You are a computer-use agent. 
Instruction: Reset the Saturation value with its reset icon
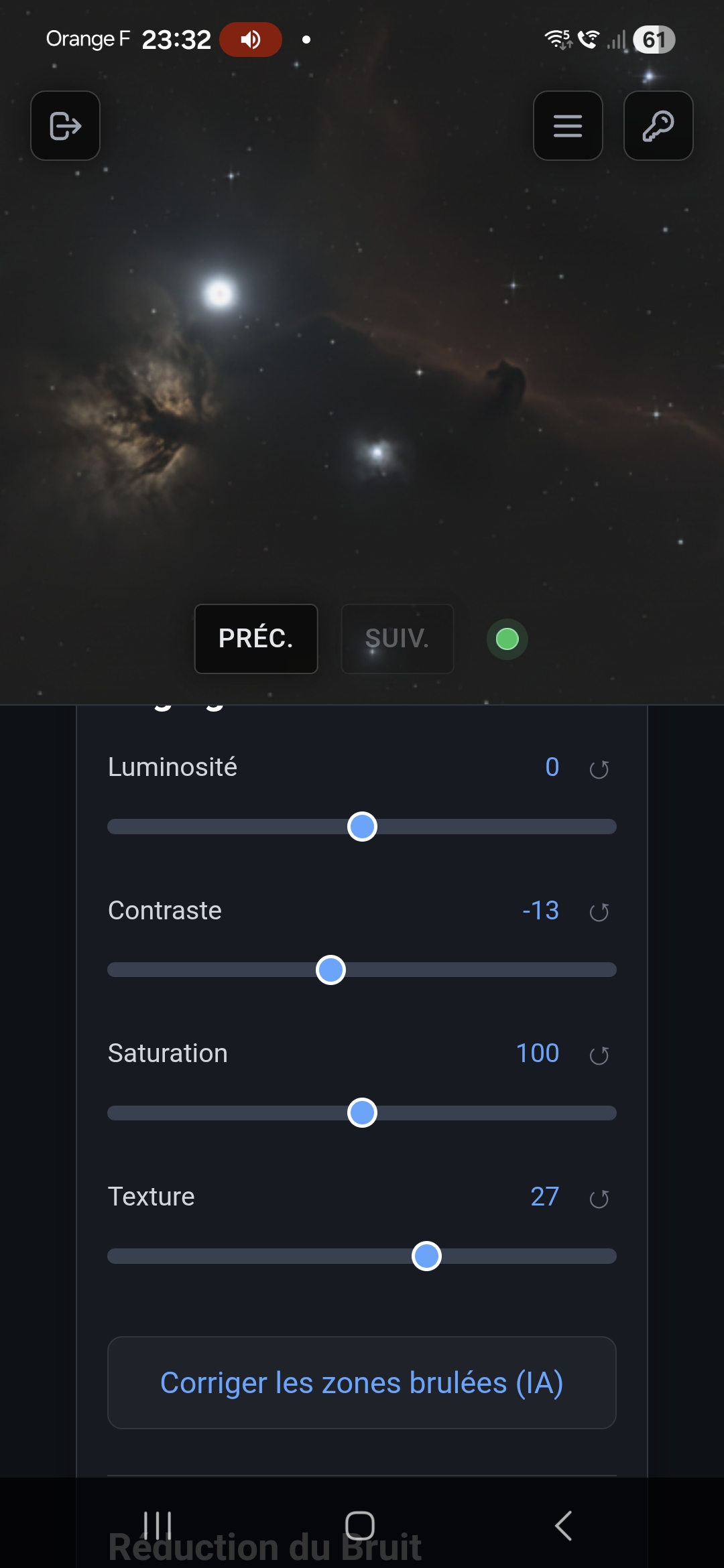[x=600, y=1055]
